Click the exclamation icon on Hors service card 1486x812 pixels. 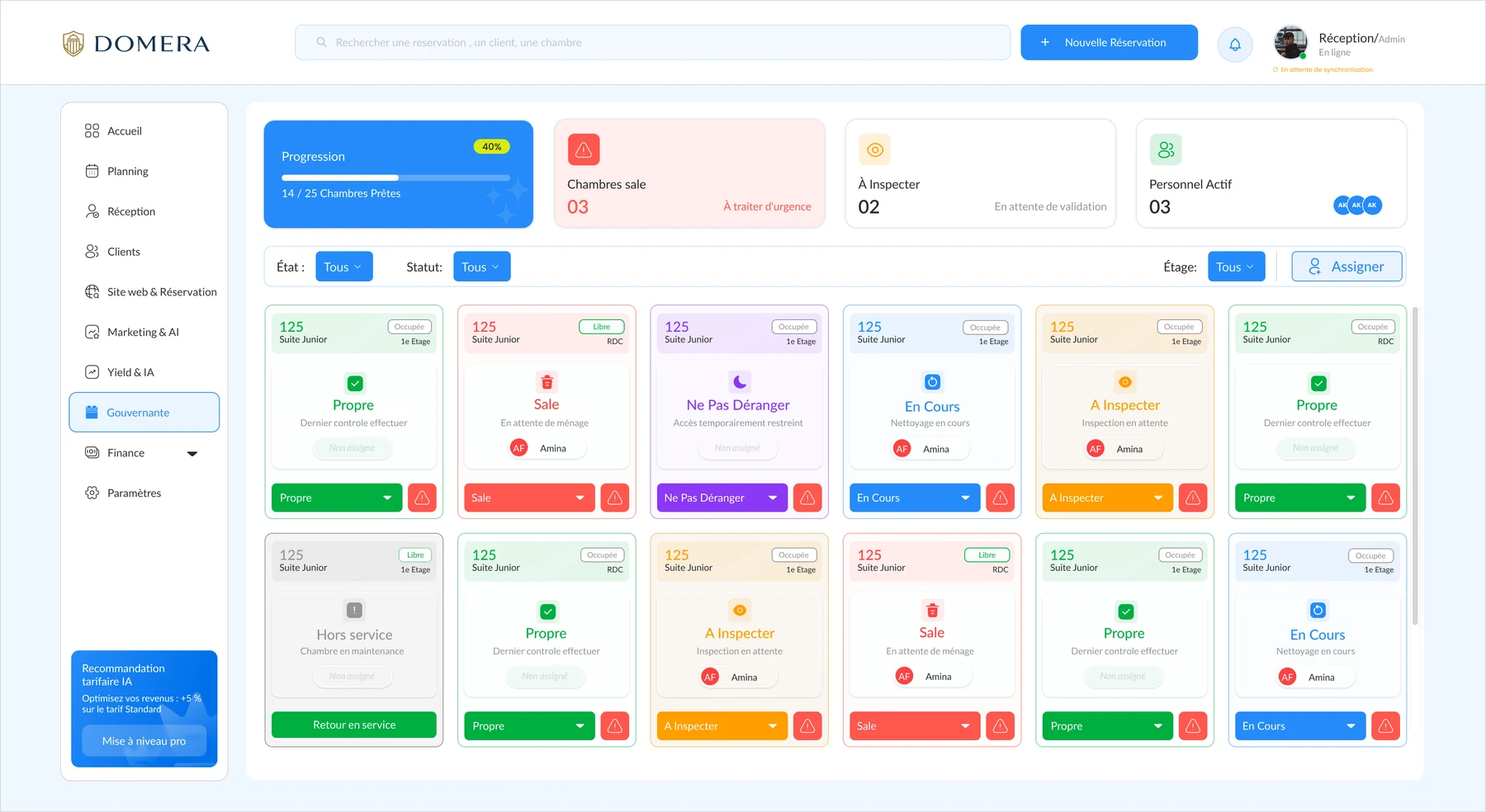click(354, 610)
